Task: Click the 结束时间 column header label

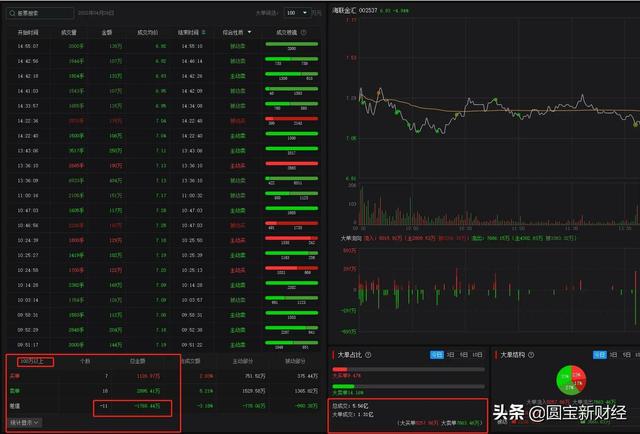Action: click(188, 32)
